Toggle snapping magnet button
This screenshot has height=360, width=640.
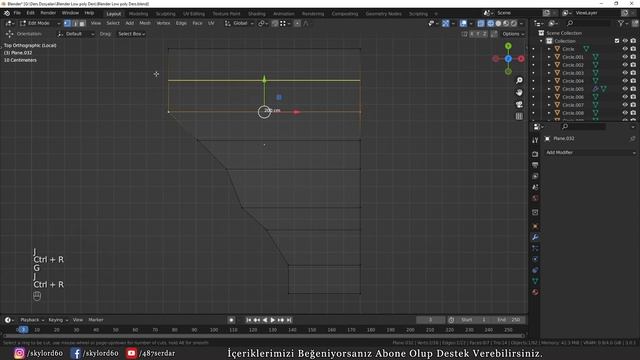click(x=275, y=23)
